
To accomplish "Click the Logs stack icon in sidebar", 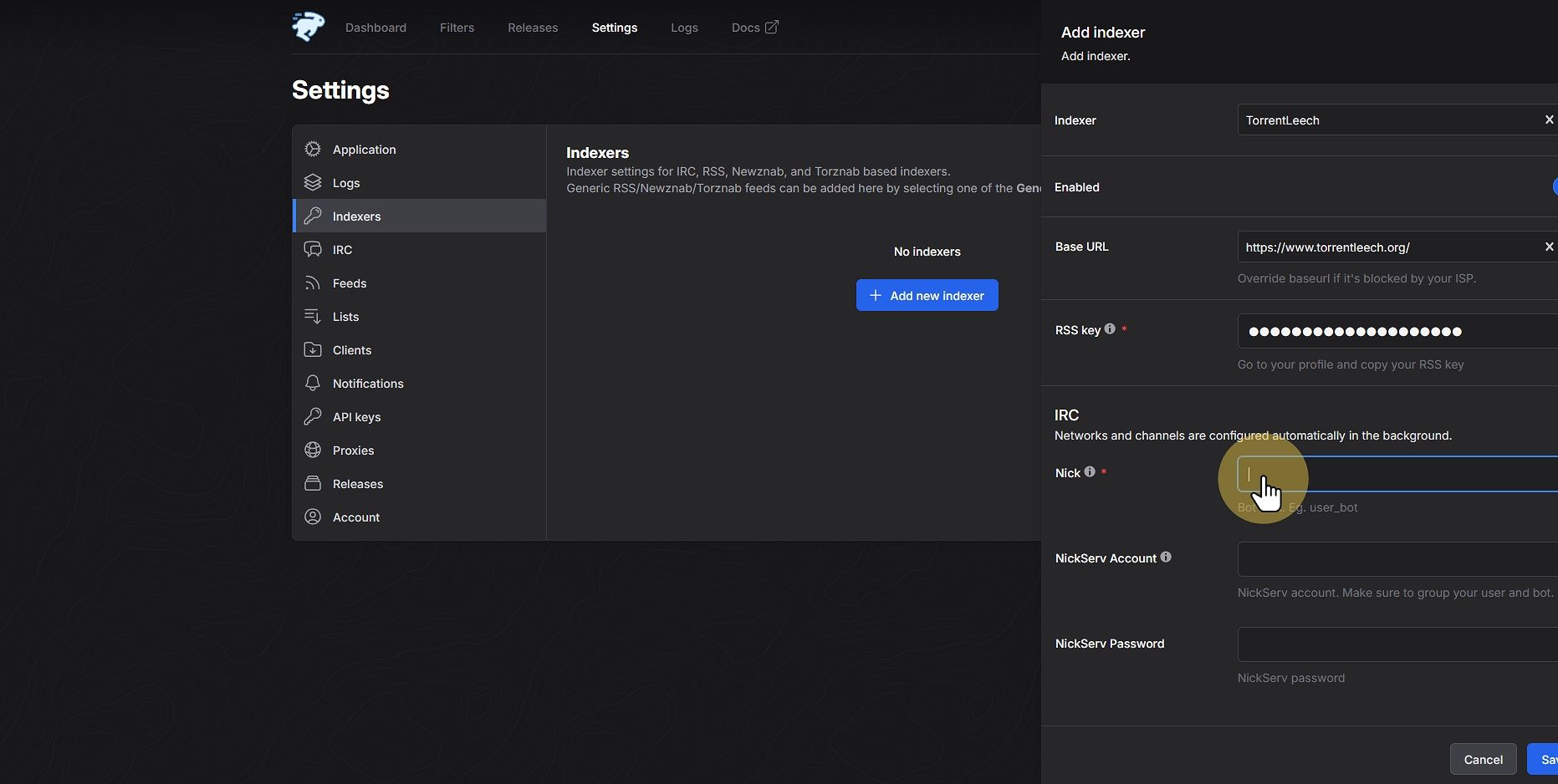I will 313,182.
